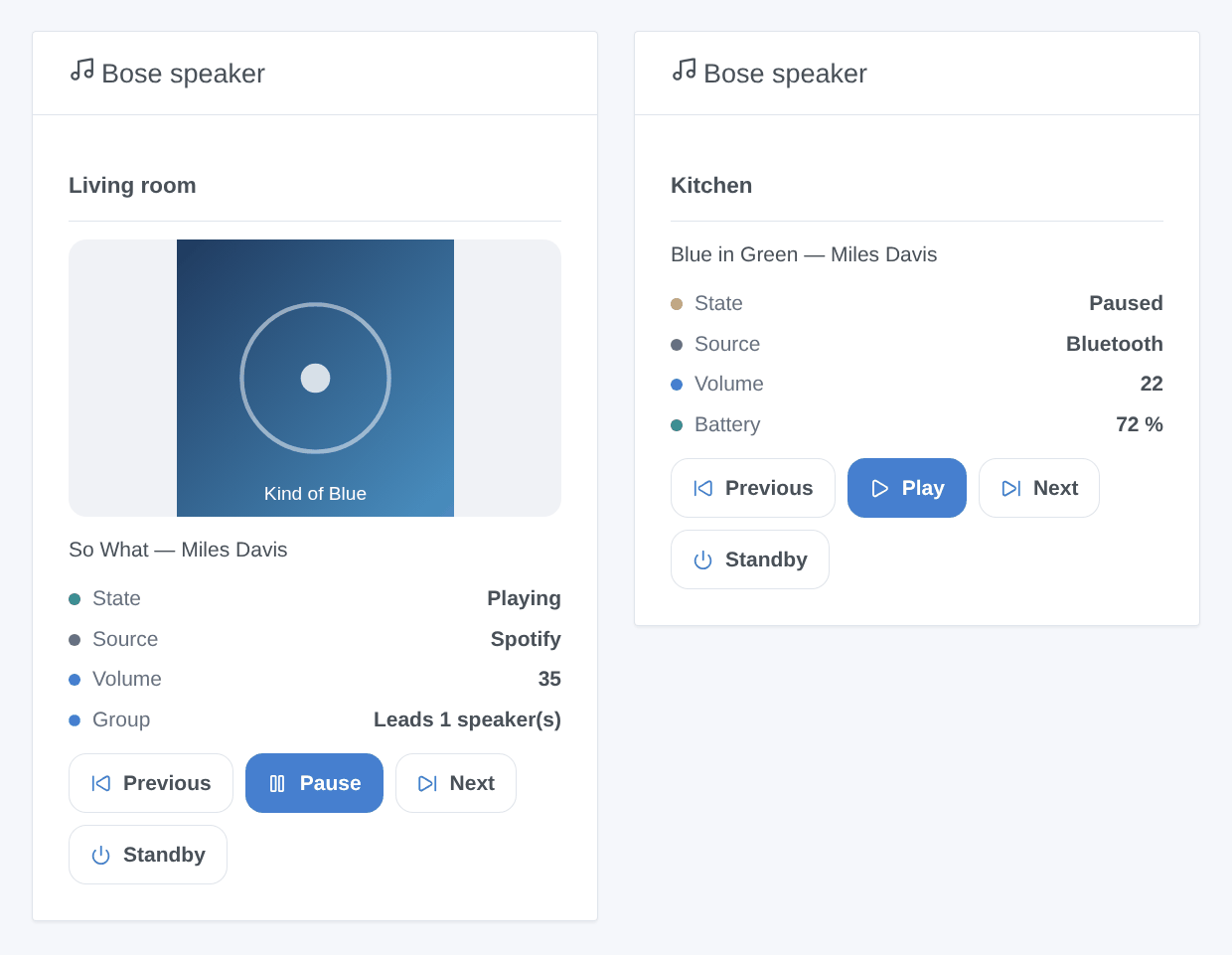1232x955 pixels.
Task: Click the Spotify source value
Action: [x=526, y=639]
